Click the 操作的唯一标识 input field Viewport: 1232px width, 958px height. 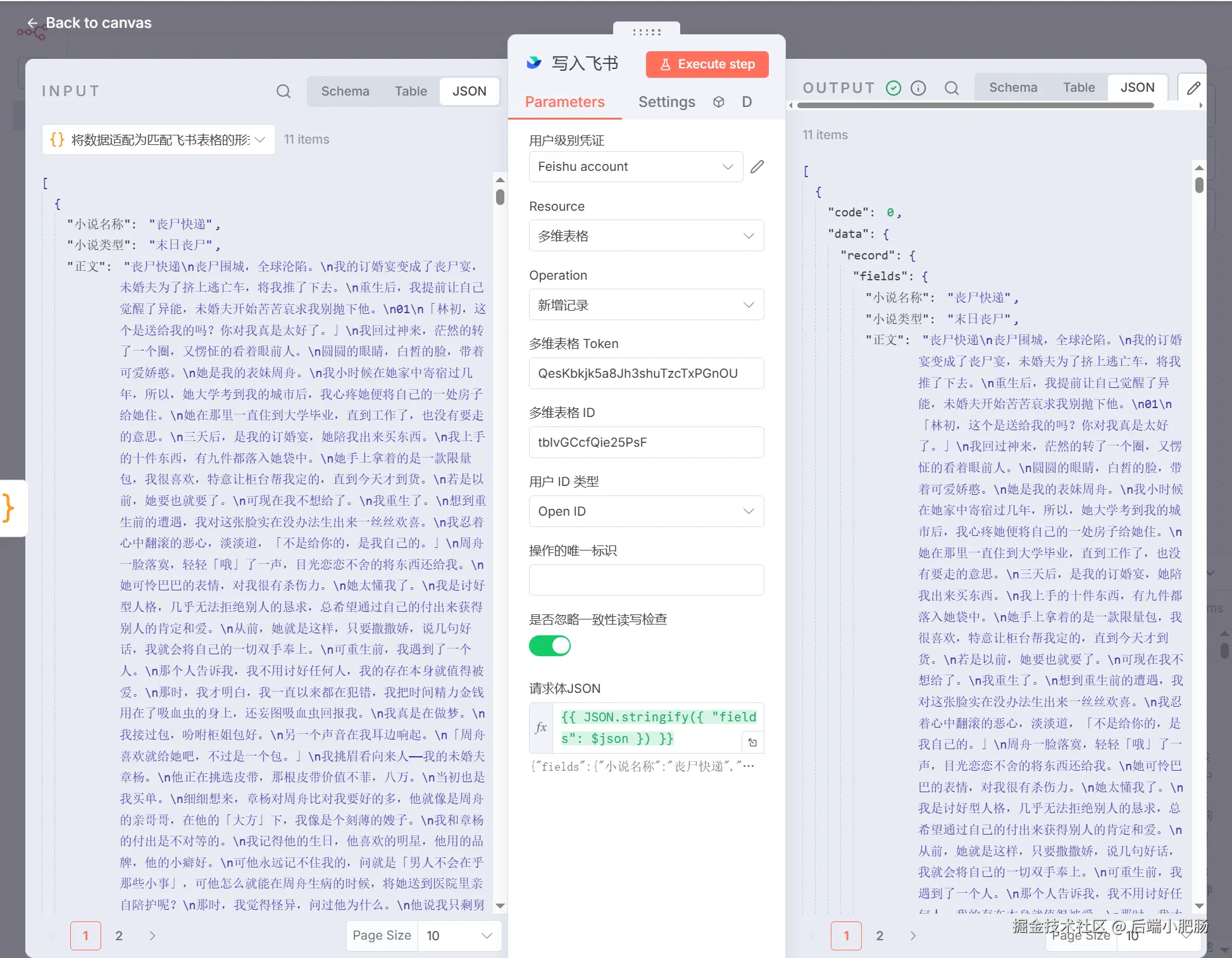(645, 580)
